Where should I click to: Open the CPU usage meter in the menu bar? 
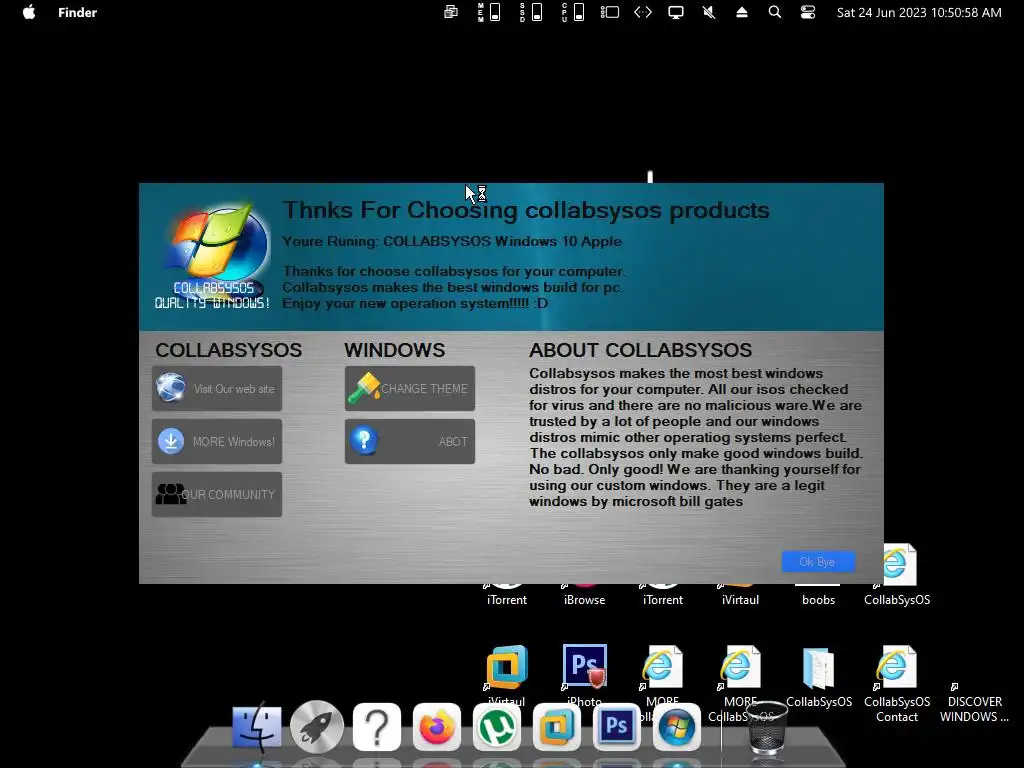tap(573, 12)
